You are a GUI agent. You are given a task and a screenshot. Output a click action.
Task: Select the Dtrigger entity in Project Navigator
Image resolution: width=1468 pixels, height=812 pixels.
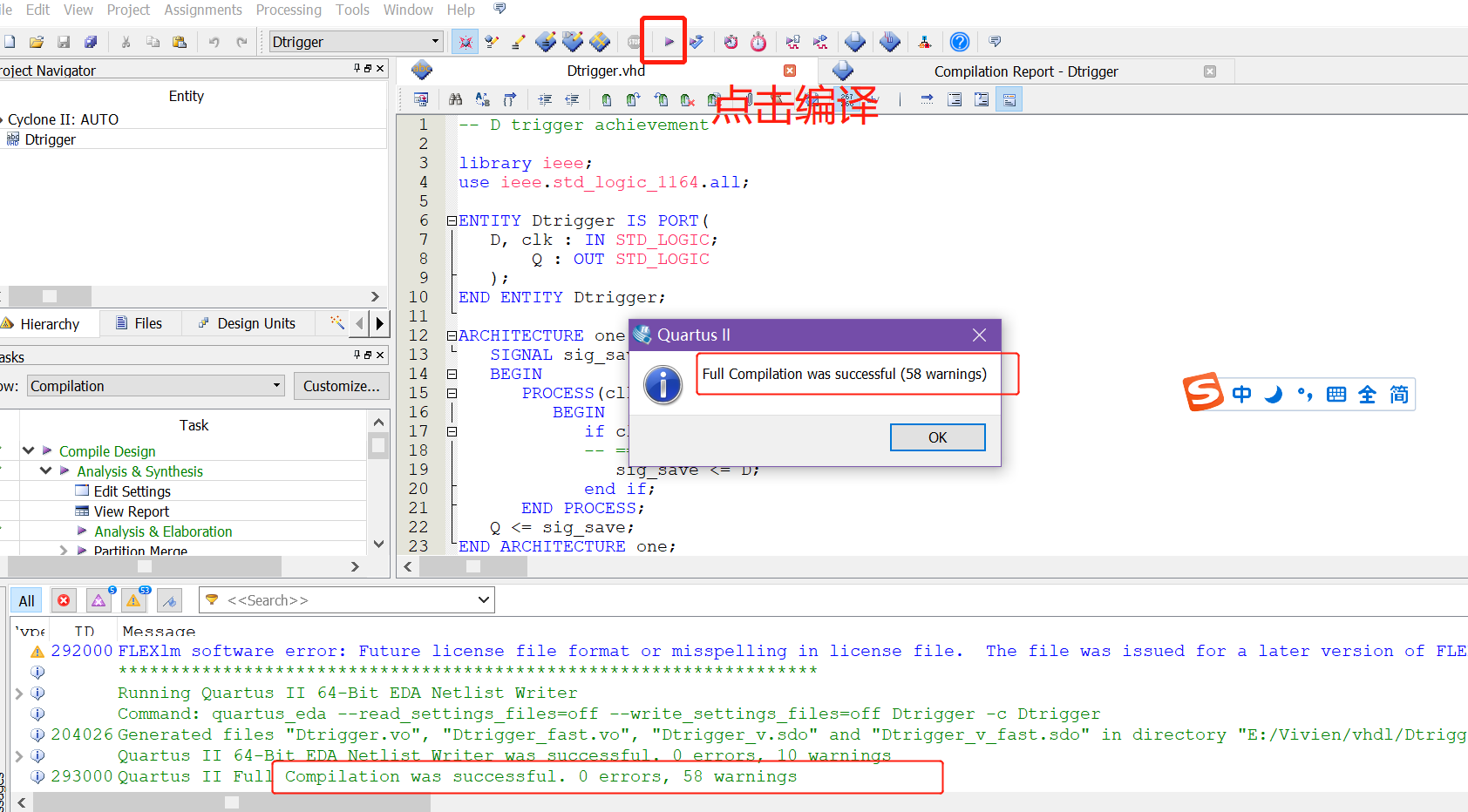click(50, 139)
